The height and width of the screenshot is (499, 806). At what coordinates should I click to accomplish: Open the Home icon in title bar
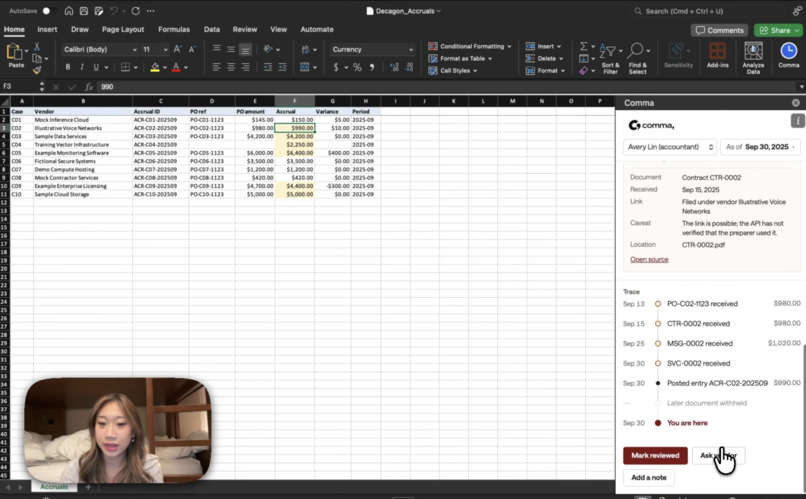point(68,11)
